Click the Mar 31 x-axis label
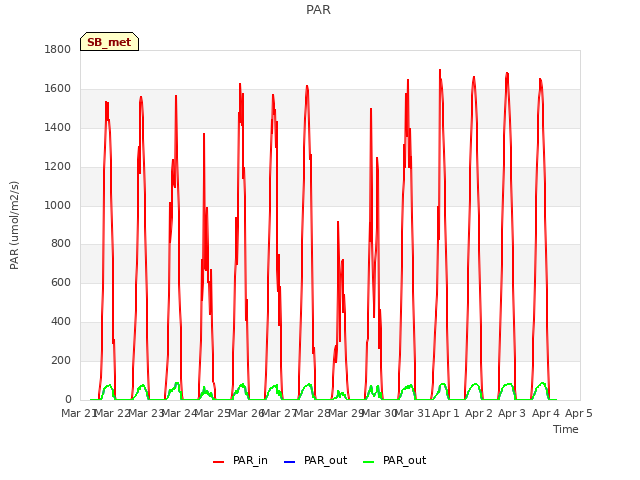Image resolution: width=640 pixels, height=480 pixels. click(x=413, y=413)
